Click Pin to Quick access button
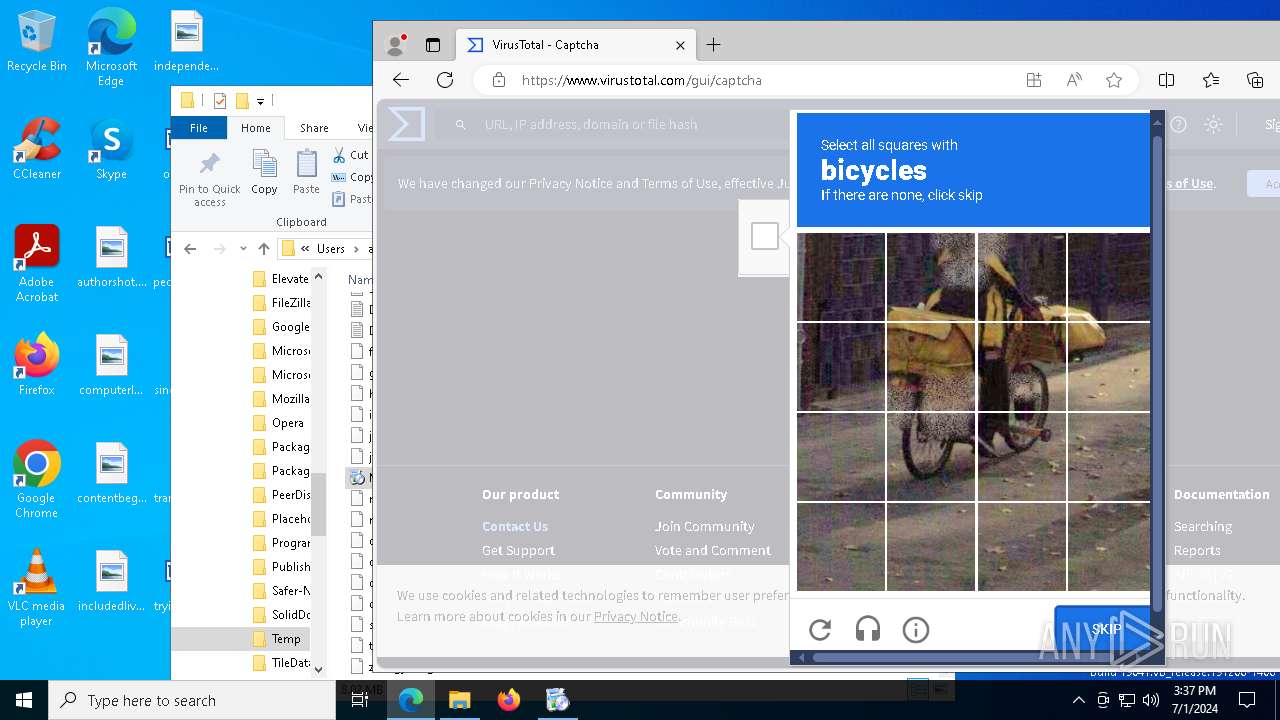Screen dimensions: 1280x720 [x=210, y=180]
